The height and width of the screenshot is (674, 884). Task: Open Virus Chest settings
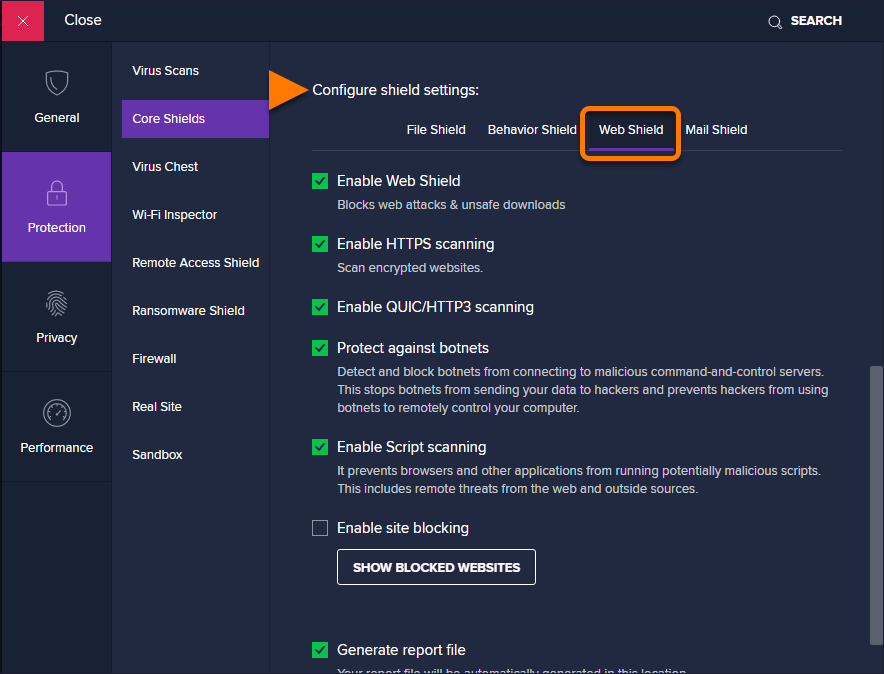pyautogui.click(x=165, y=167)
